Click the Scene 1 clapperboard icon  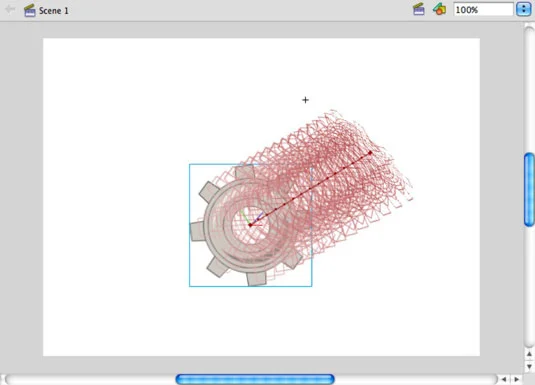tap(30, 10)
